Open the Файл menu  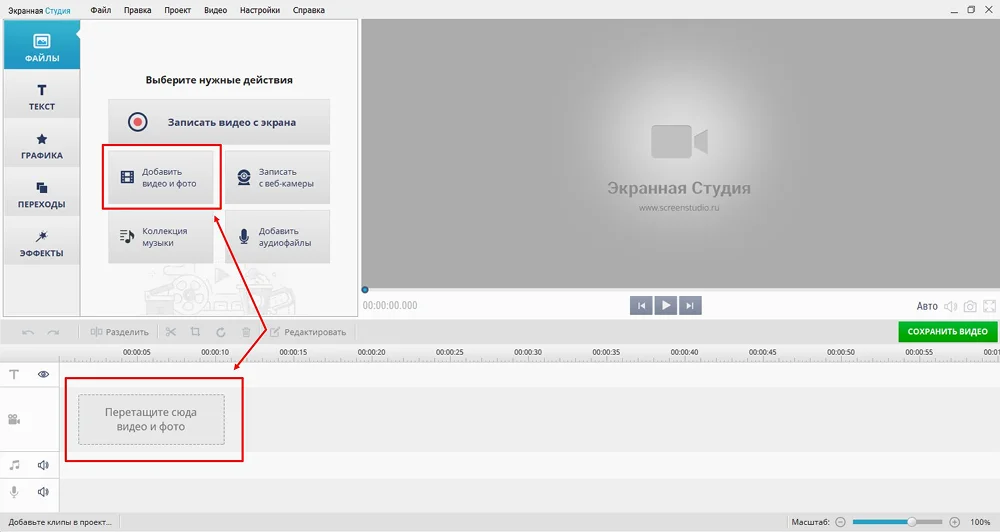pyautogui.click(x=101, y=10)
